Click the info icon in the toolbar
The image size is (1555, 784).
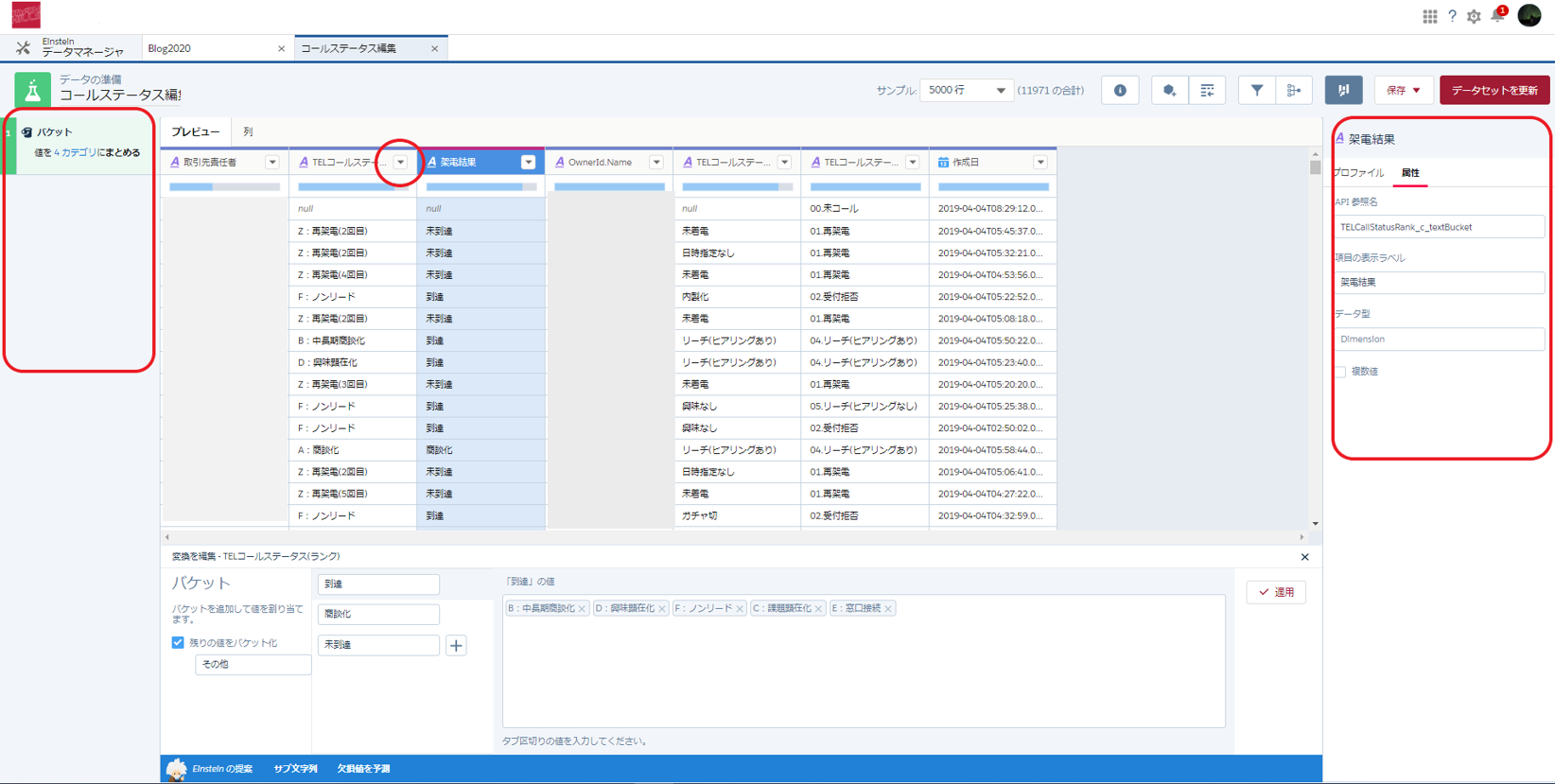pos(1120,91)
